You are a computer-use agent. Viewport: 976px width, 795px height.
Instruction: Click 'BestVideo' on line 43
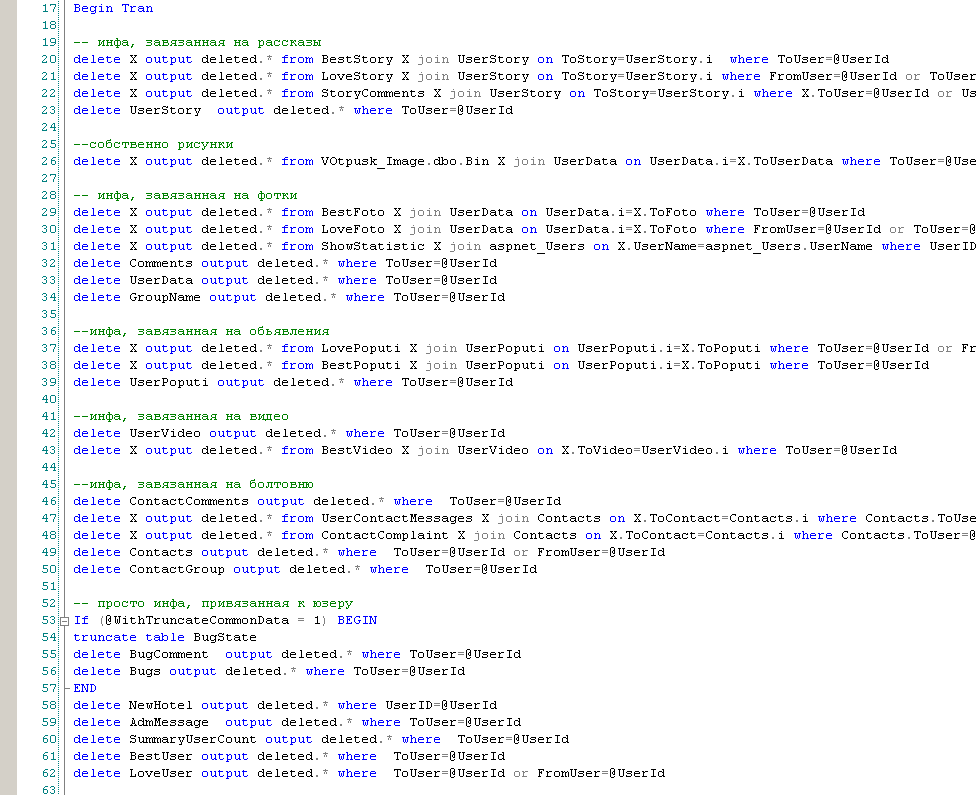click(357, 450)
